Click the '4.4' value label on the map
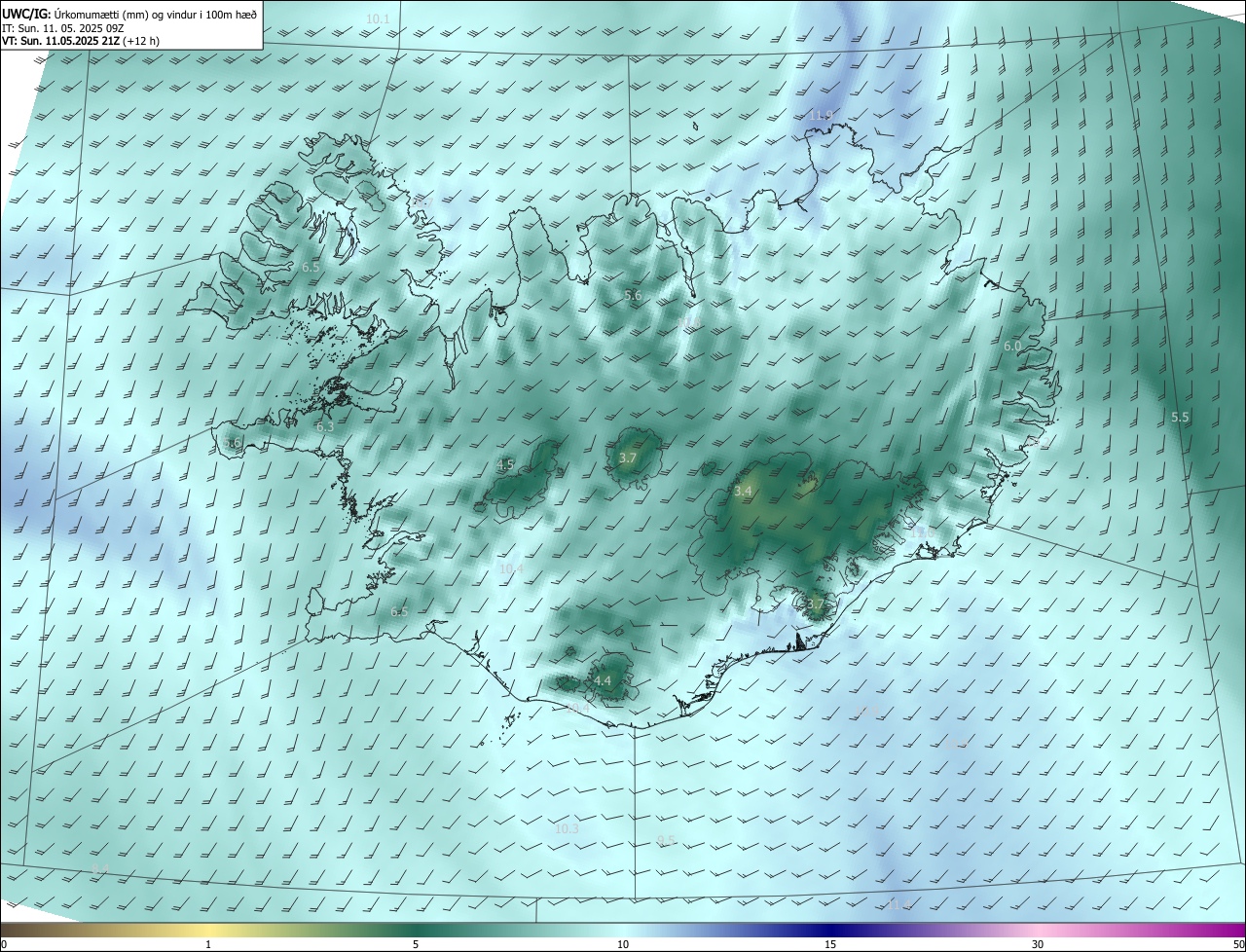Screen dimensions: 1246x952 [603, 681]
